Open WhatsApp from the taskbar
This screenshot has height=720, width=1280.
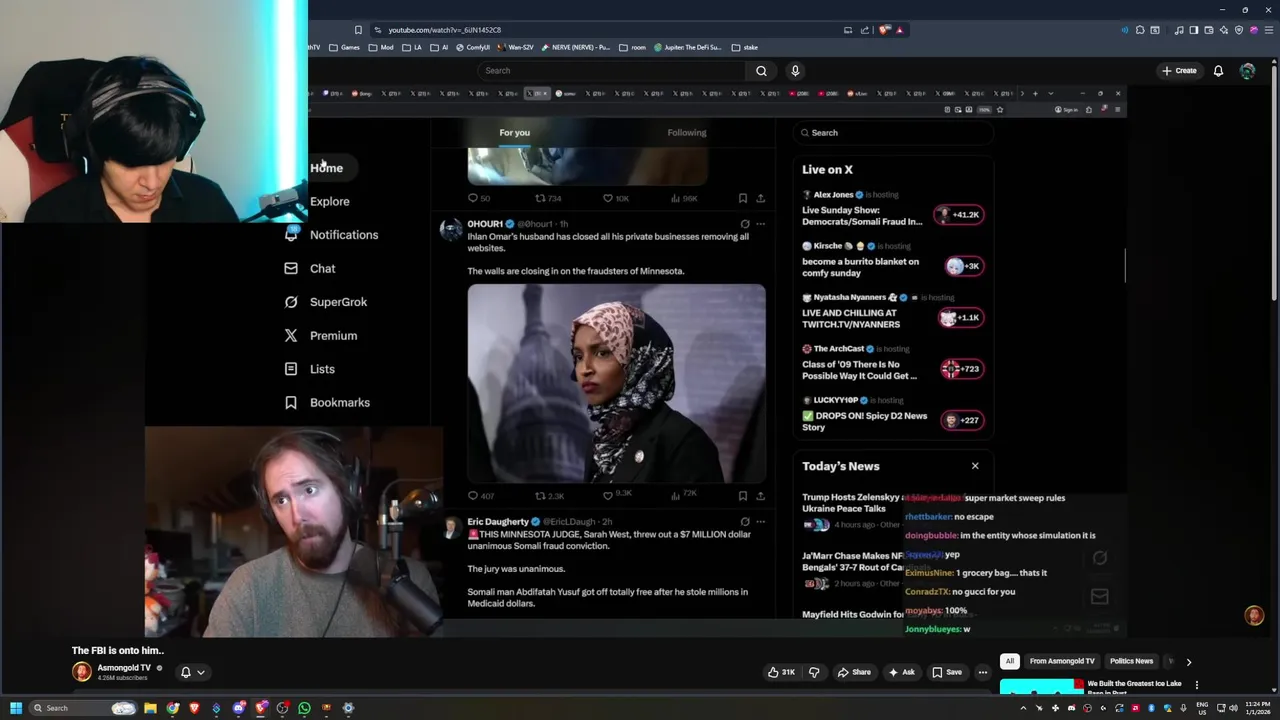304,708
